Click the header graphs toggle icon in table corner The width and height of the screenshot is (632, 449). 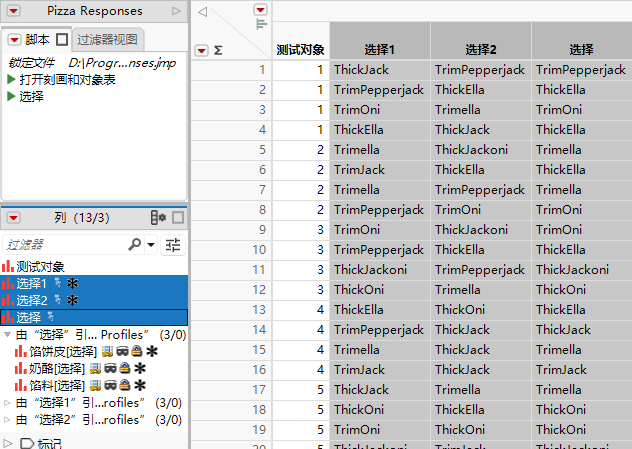(261, 25)
